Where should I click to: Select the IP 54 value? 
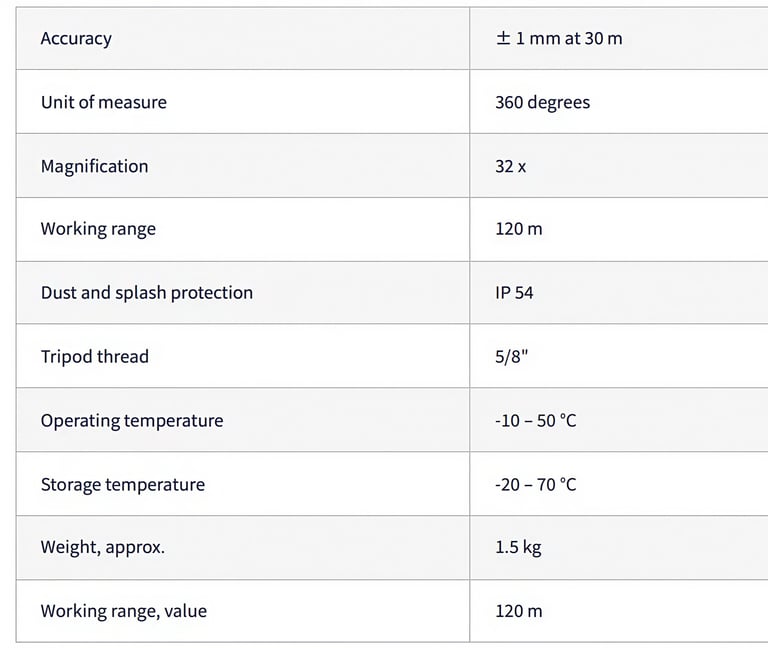[x=514, y=293]
